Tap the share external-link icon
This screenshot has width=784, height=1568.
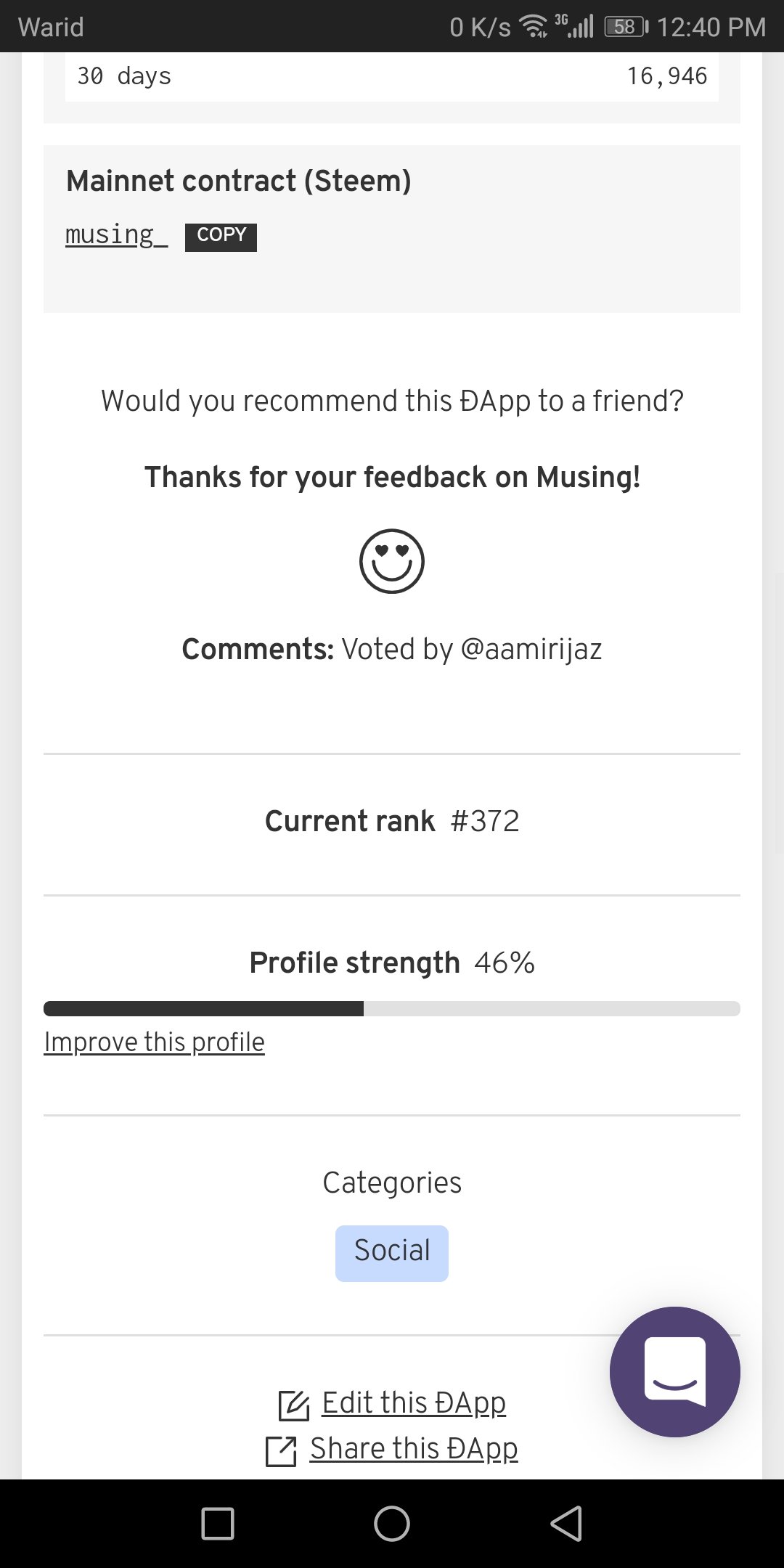point(281,1451)
